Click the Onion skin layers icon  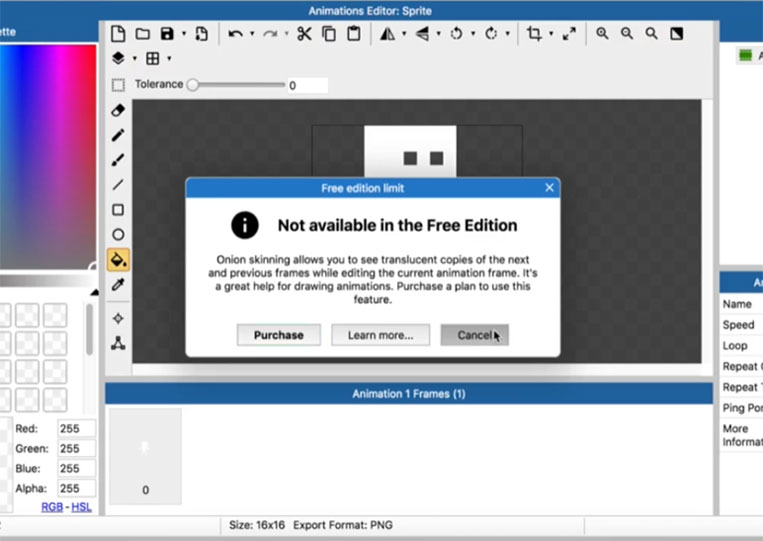(118, 58)
